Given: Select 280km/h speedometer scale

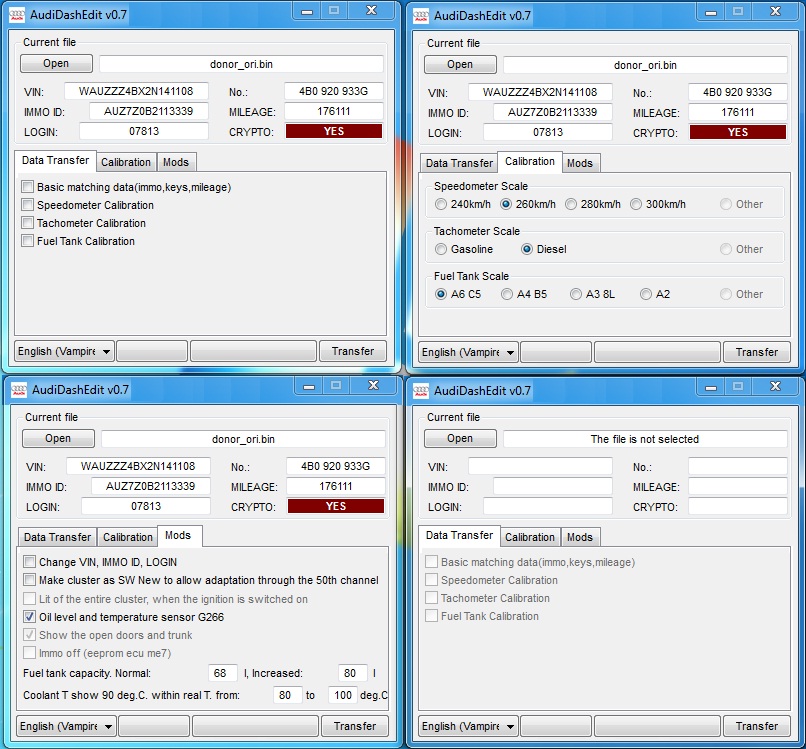Looking at the screenshot, I should coord(571,204).
